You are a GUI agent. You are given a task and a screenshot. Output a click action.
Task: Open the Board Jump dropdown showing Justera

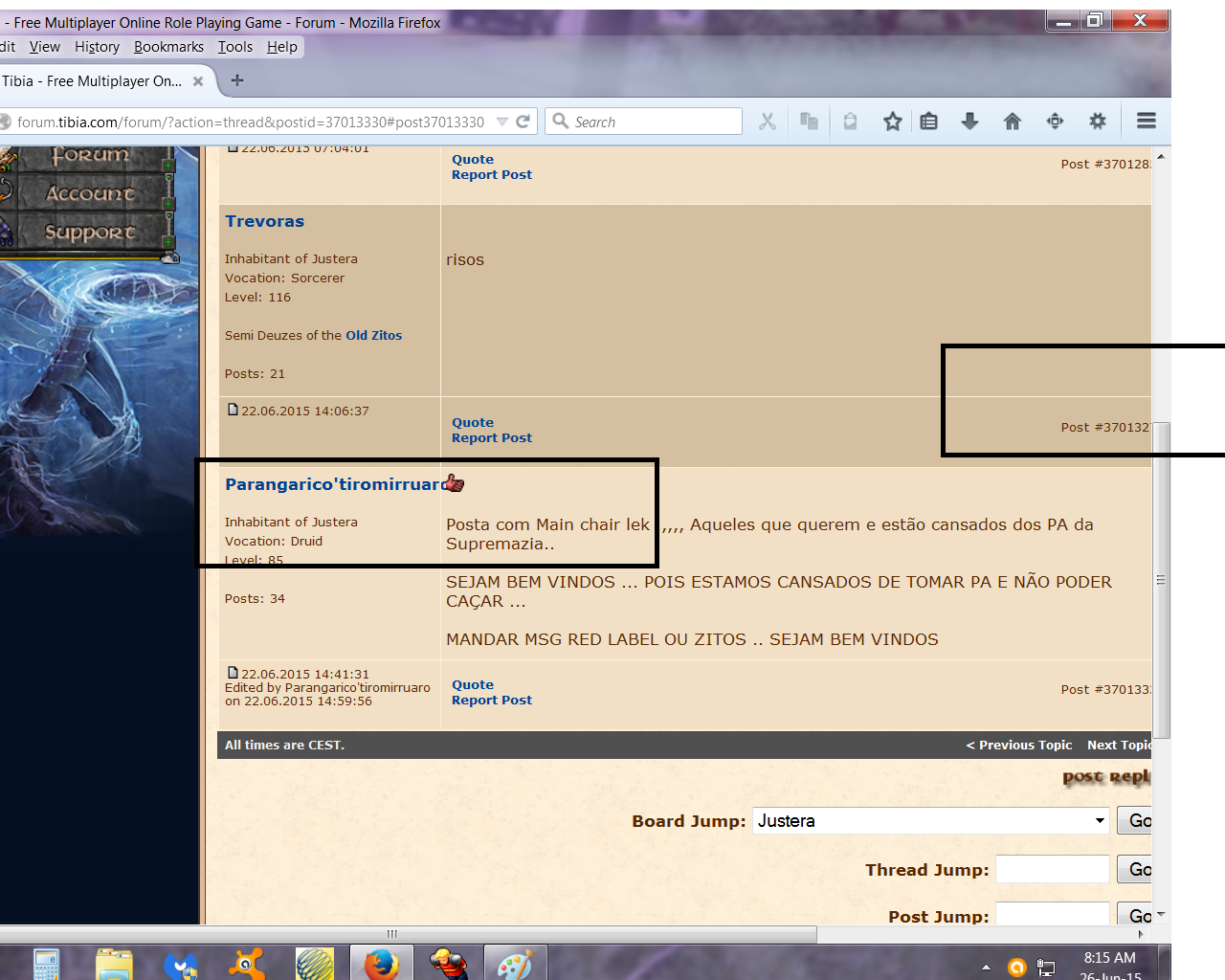[x=930, y=821]
